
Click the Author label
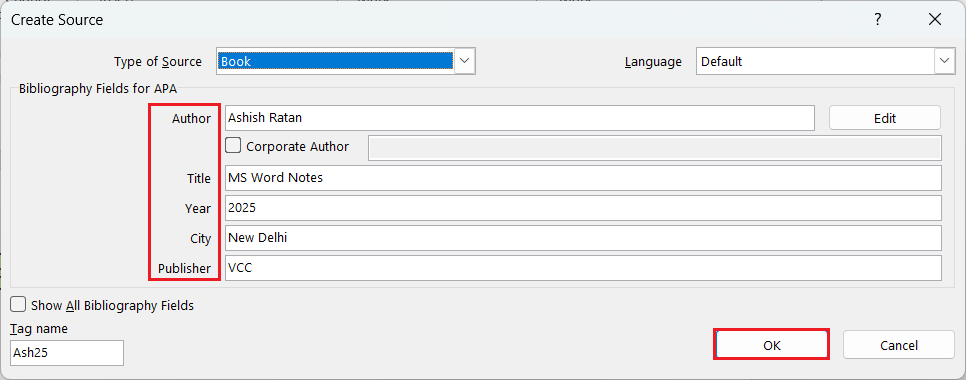191,118
